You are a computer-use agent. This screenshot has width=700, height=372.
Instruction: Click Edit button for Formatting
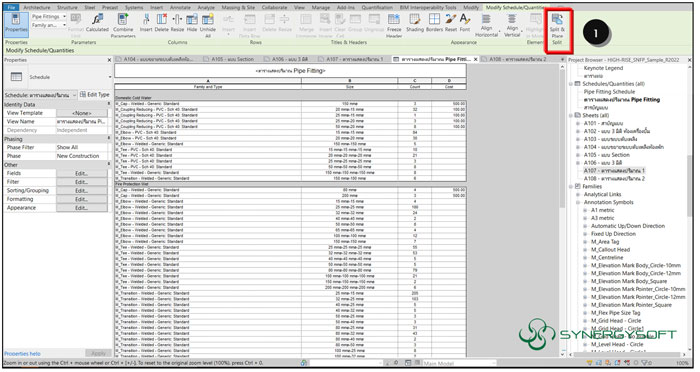82,199
